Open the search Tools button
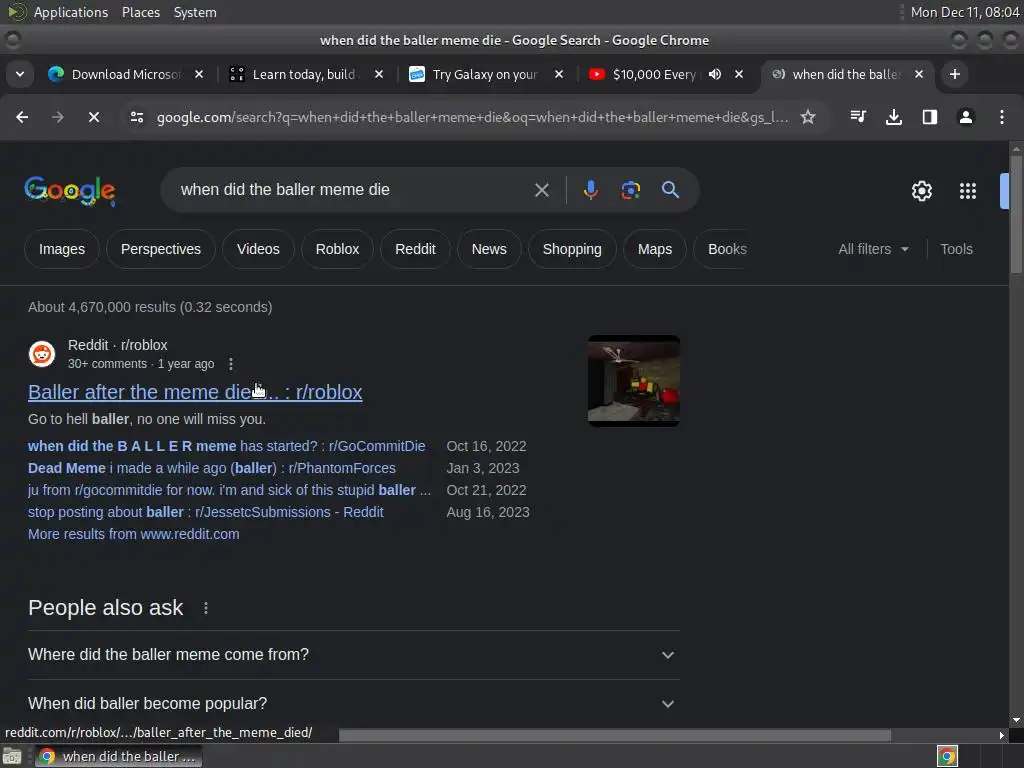This screenshot has width=1024, height=768. pos(956,249)
